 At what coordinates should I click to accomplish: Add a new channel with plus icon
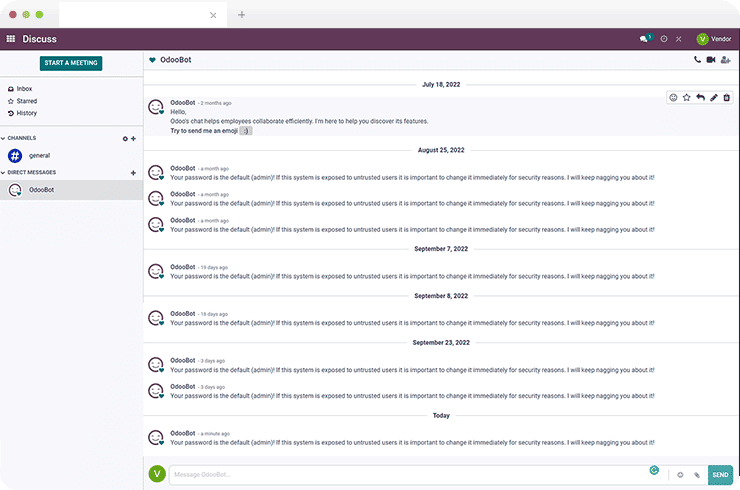133,138
